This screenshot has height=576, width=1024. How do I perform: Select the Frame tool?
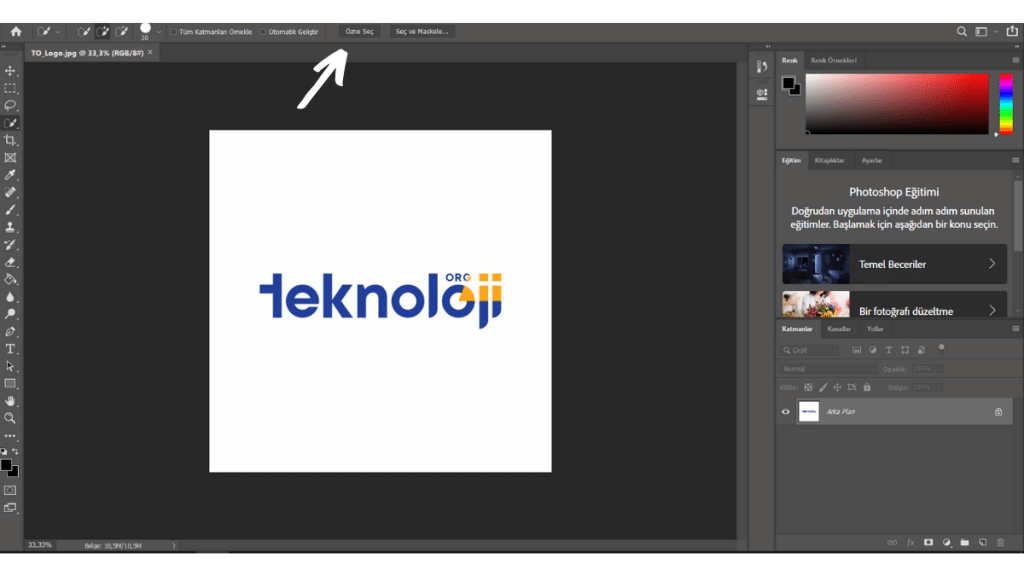click(x=10, y=157)
